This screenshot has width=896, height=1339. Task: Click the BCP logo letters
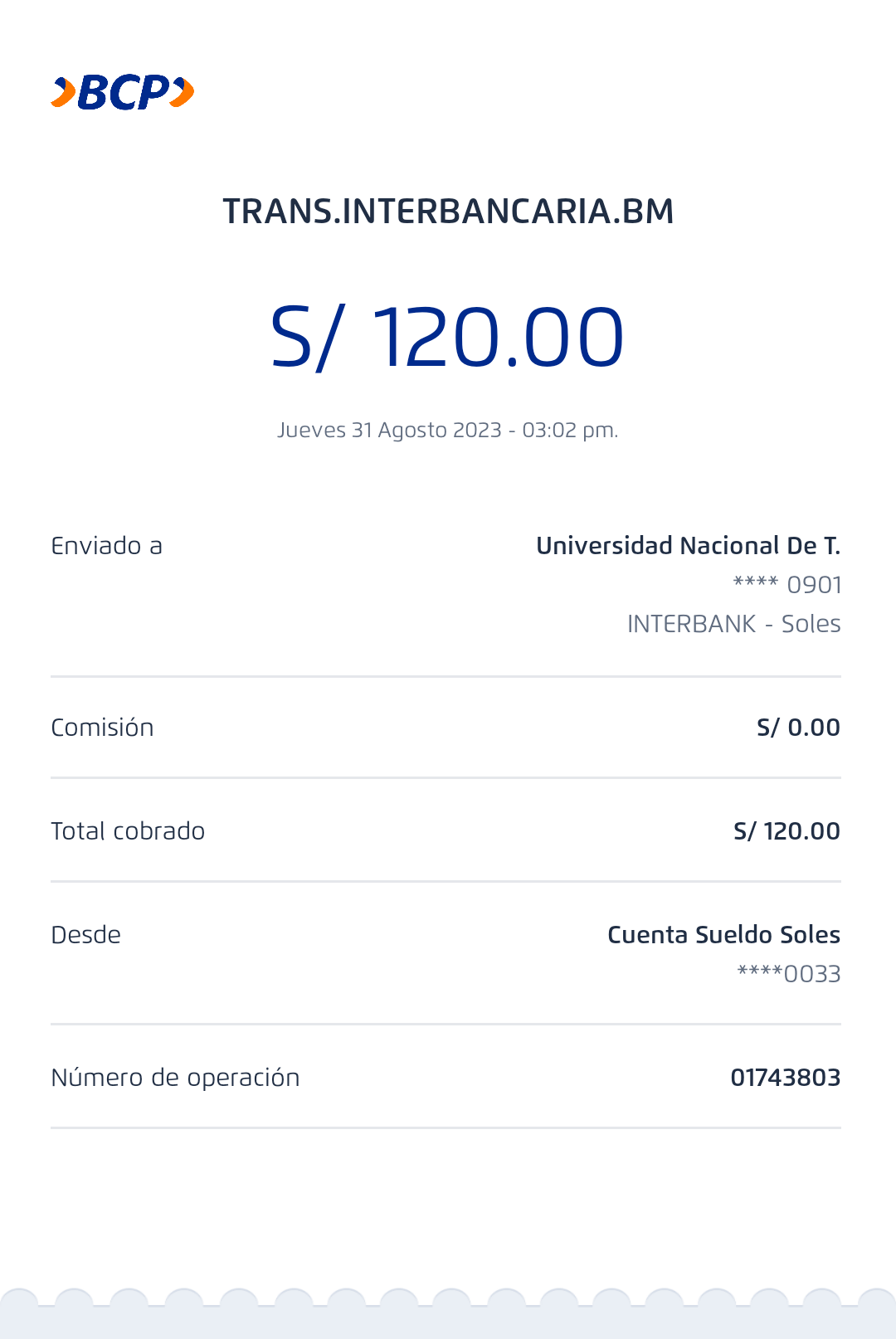coord(124,92)
